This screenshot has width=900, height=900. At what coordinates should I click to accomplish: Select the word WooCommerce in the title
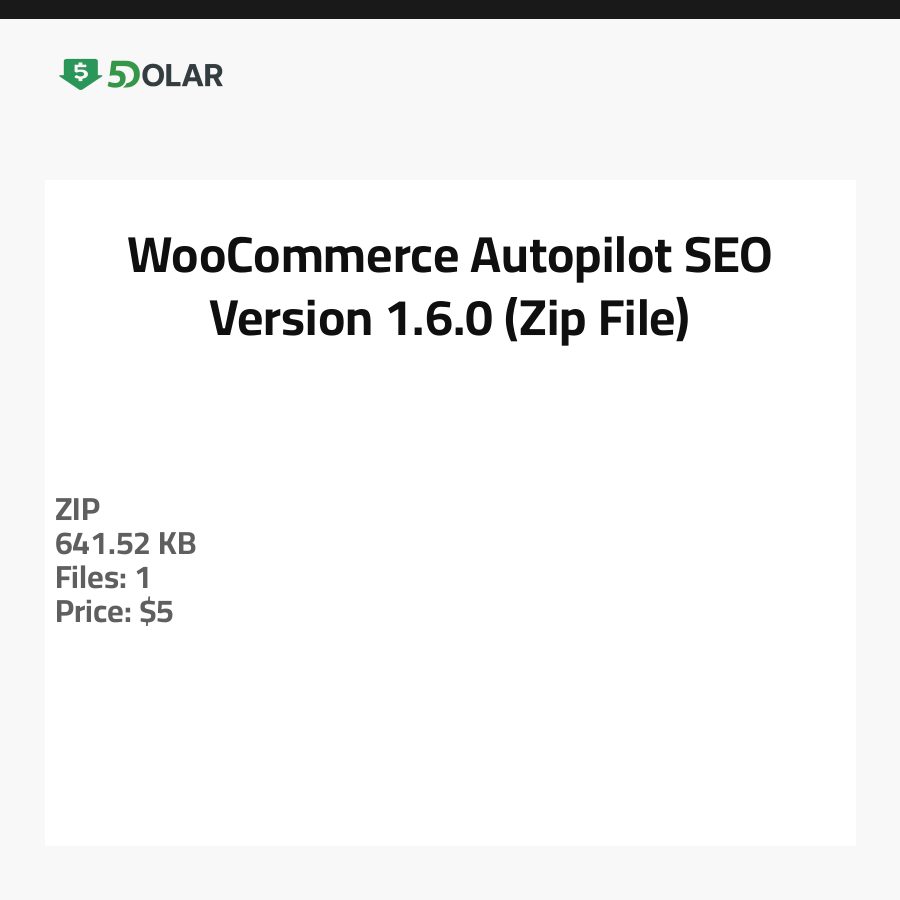291,257
